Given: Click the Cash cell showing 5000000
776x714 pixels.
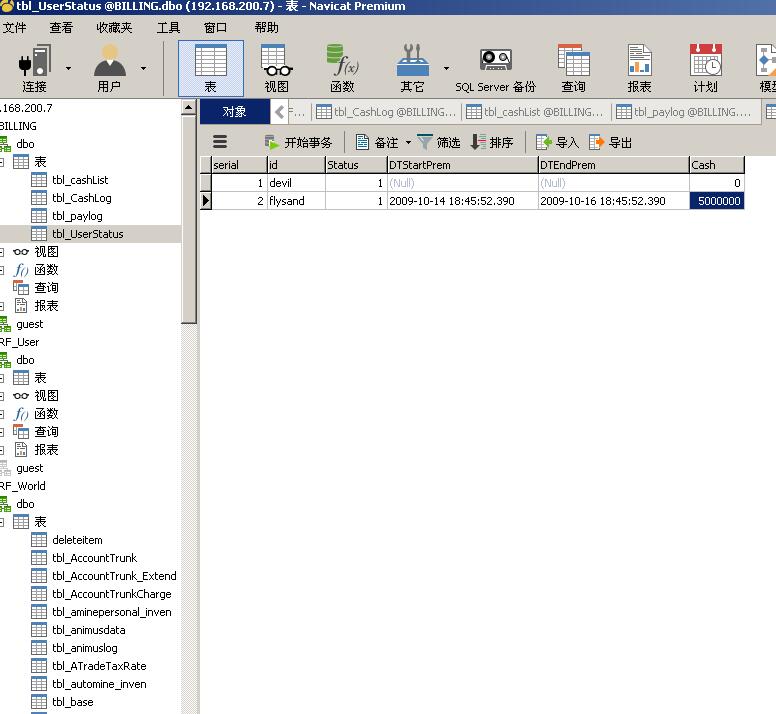Looking at the screenshot, I should tap(716, 201).
